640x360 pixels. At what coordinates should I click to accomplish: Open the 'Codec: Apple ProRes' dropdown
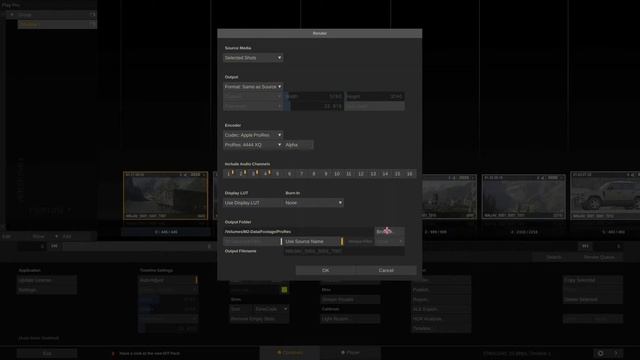[x=253, y=135]
